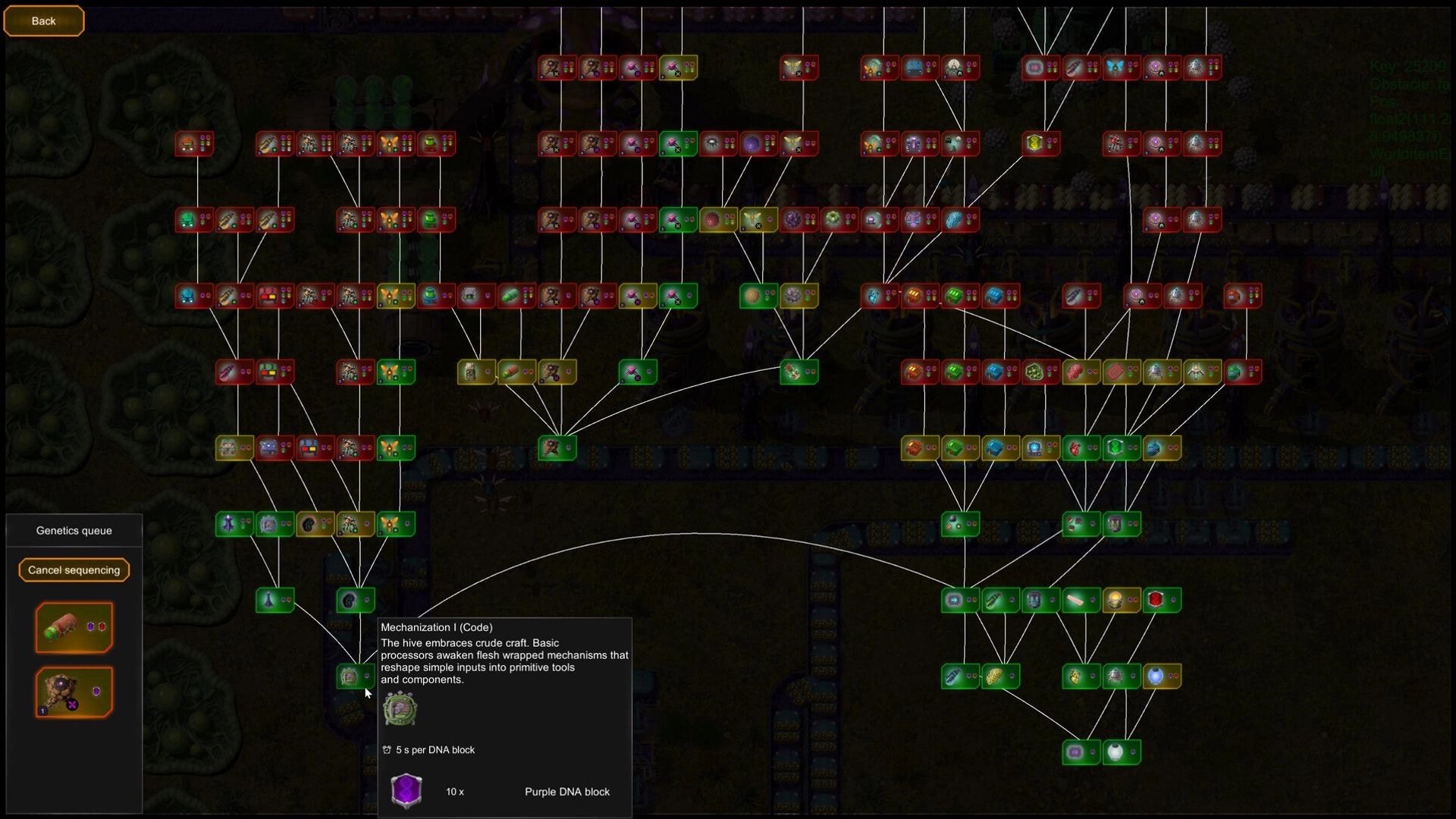The height and width of the screenshot is (819, 1456).
Task: Open the queued larva thumbnail in Genetics queue
Action: coord(74,626)
